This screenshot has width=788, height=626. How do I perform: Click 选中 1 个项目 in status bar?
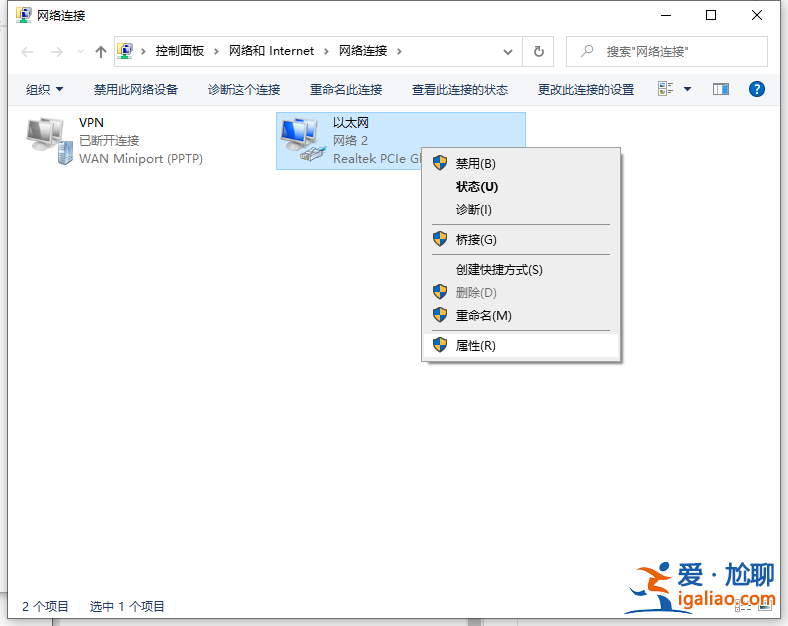point(127,606)
